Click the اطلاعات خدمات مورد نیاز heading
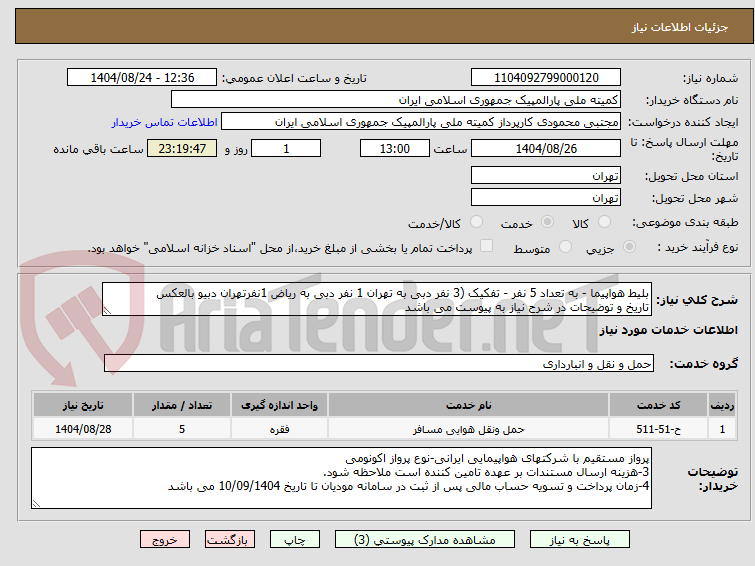The image size is (755, 566). pyautogui.click(x=668, y=330)
